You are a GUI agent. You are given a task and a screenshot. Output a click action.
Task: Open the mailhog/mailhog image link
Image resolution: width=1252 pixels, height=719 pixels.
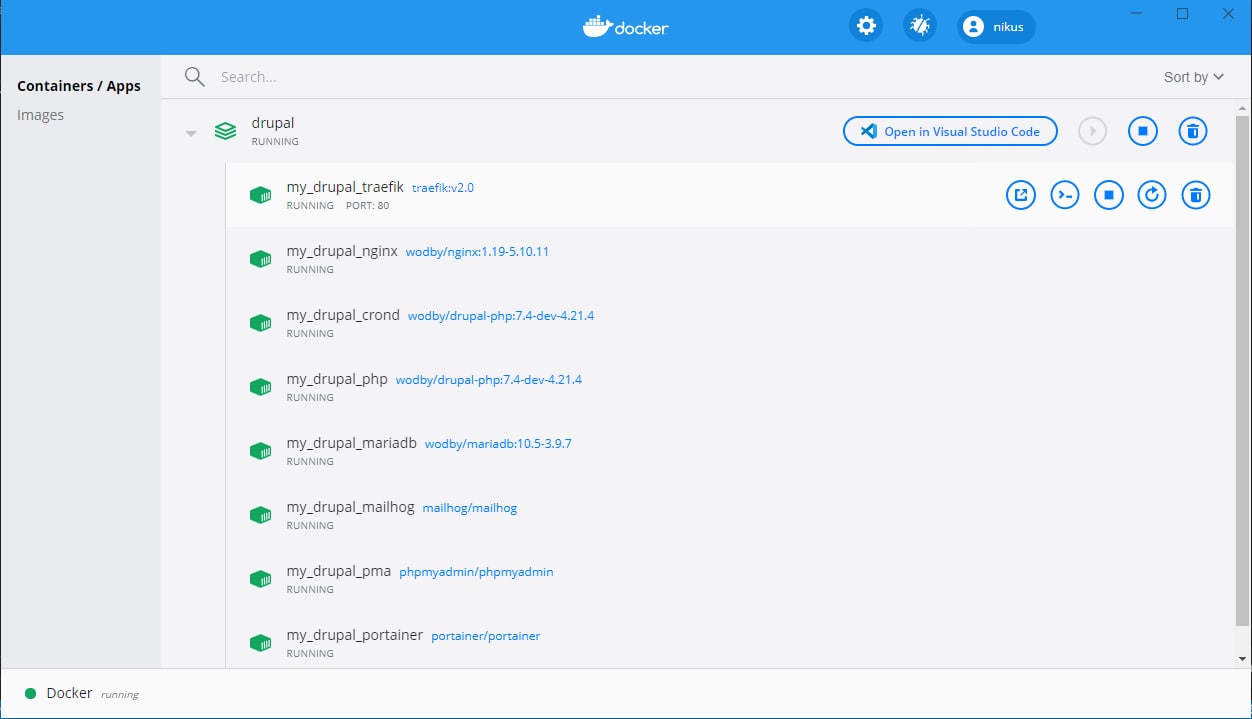tap(470, 508)
